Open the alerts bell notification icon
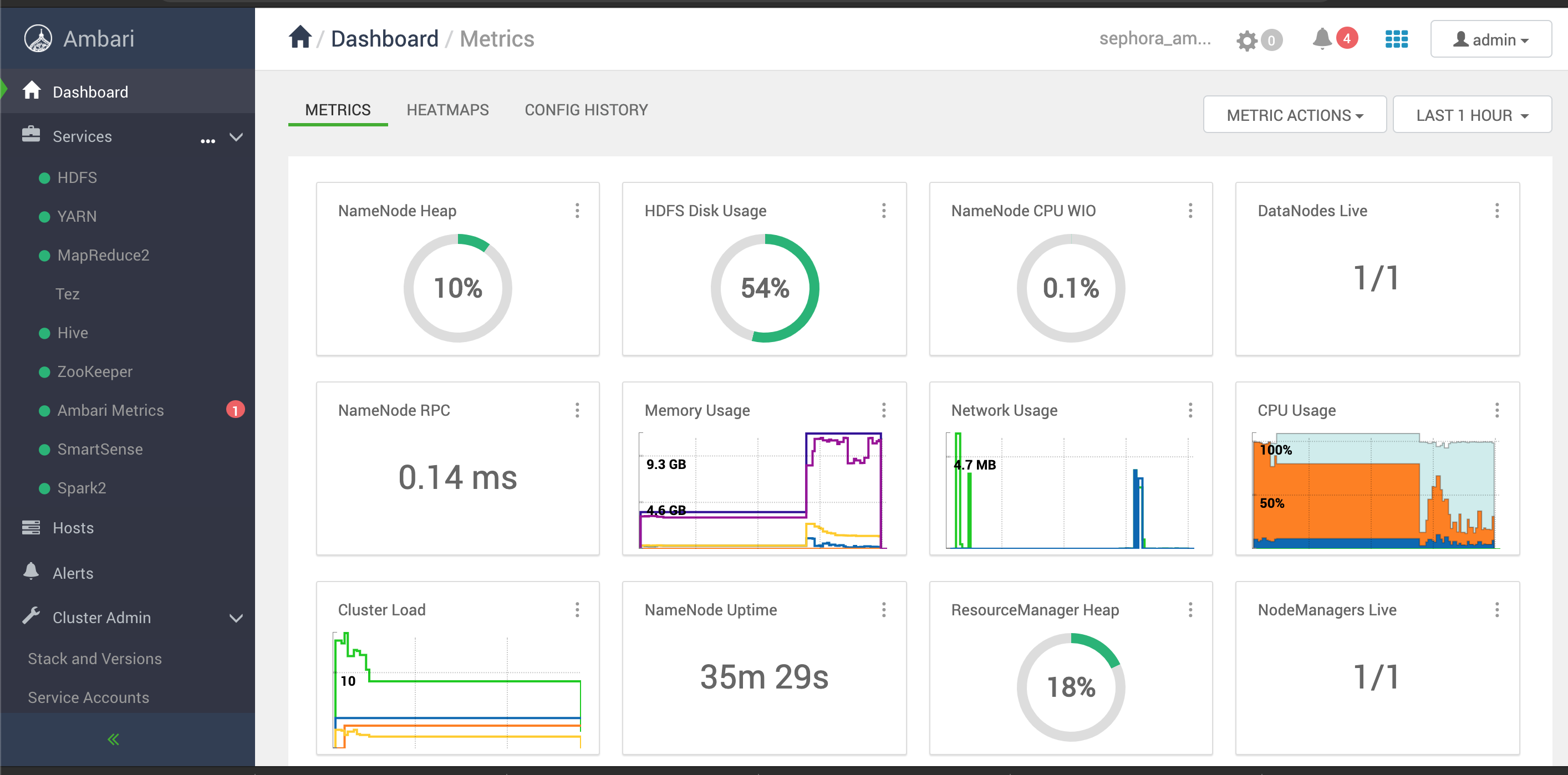1568x775 pixels. [1321, 39]
